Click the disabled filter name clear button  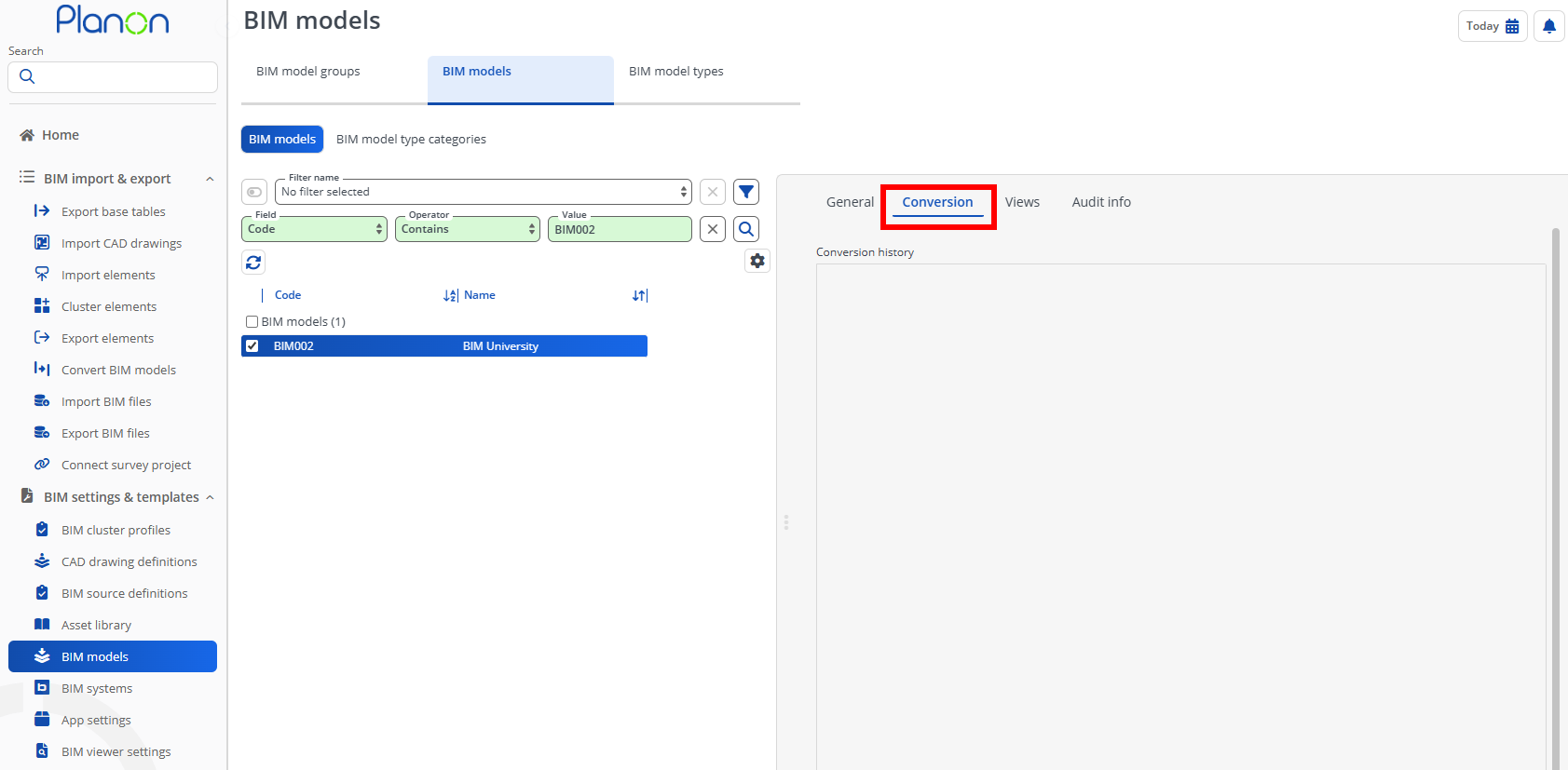713,192
